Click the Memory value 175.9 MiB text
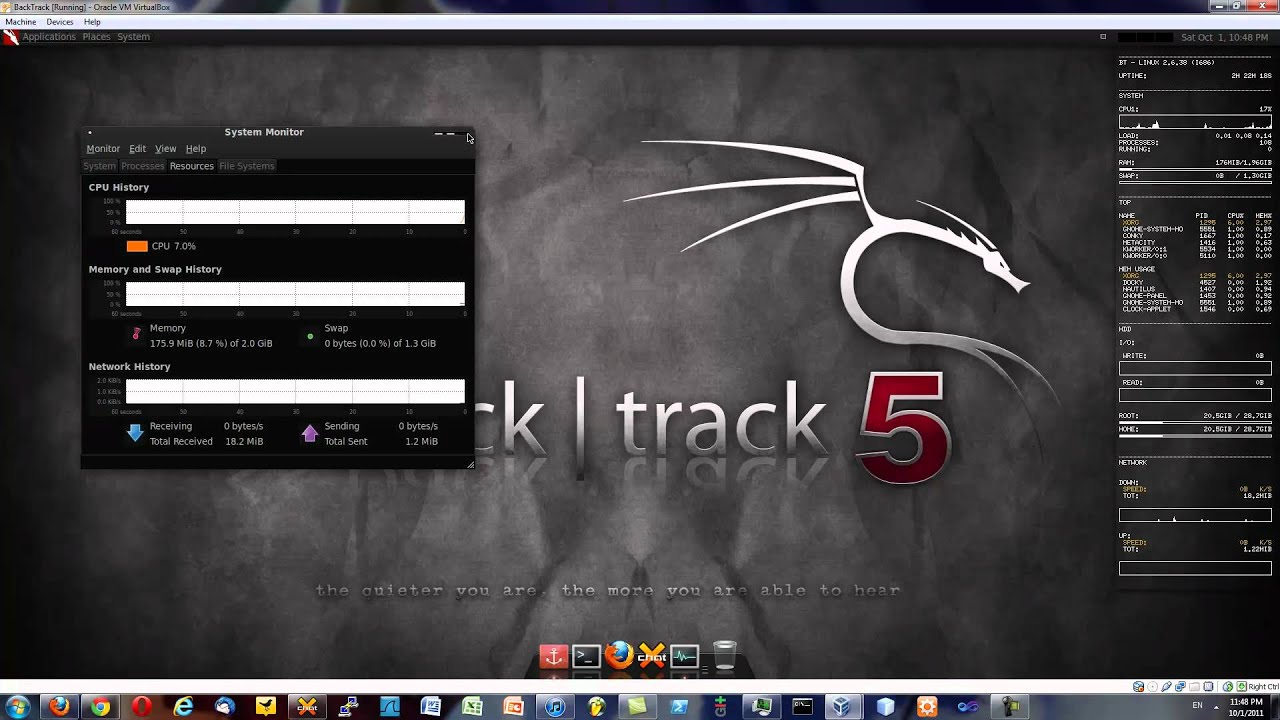The height and width of the screenshot is (720, 1280). pyautogui.click(x=211, y=343)
